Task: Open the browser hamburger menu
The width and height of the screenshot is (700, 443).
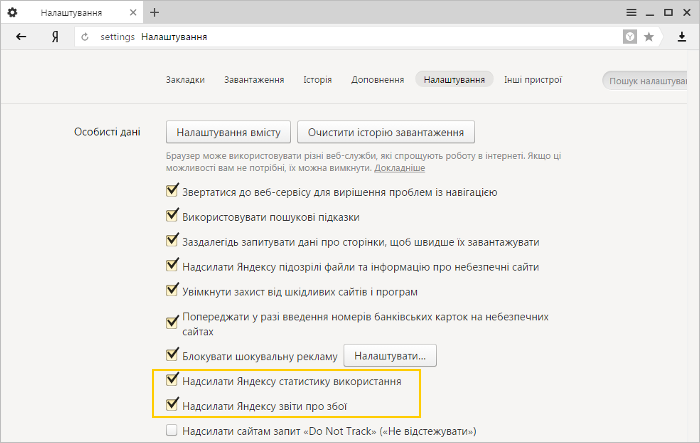Action: 631,13
